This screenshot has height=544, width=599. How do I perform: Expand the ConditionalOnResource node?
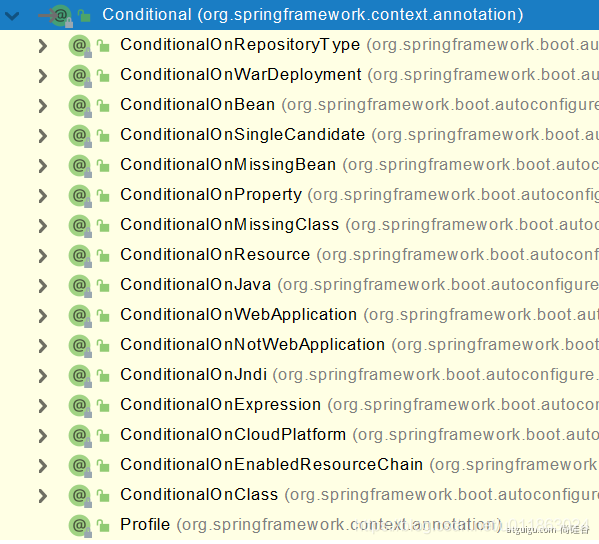point(43,256)
